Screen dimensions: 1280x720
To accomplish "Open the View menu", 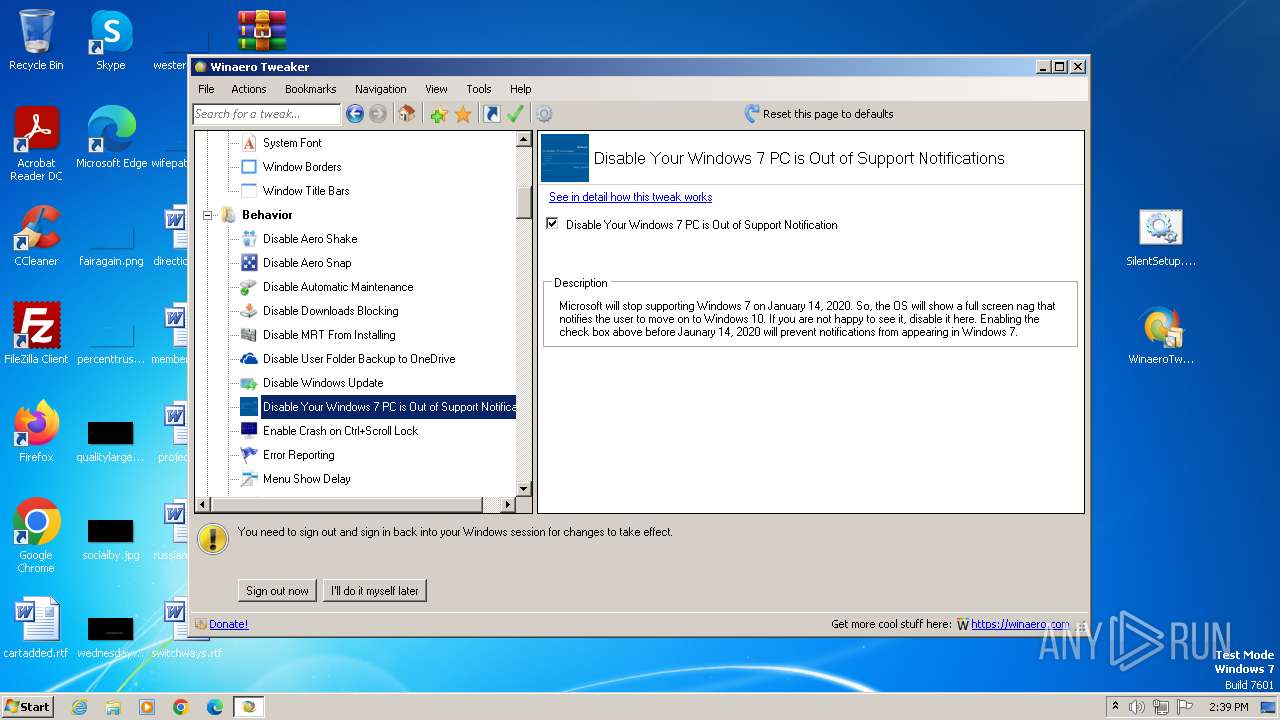I will click(x=436, y=89).
